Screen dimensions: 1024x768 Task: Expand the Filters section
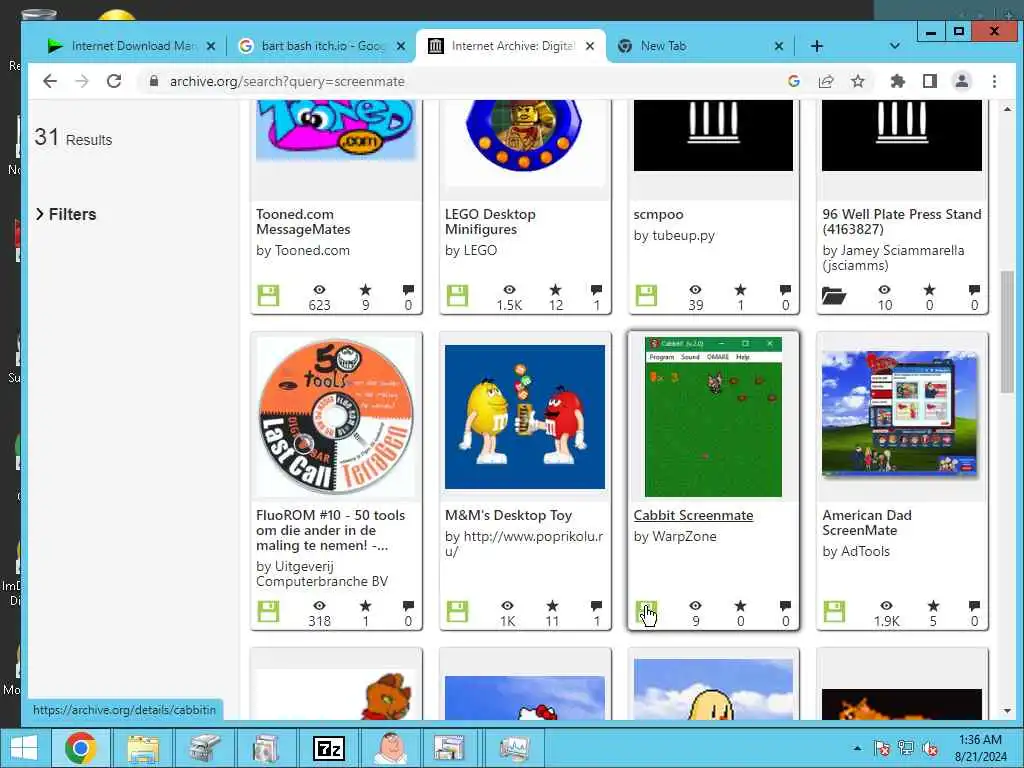coord(66,214)
